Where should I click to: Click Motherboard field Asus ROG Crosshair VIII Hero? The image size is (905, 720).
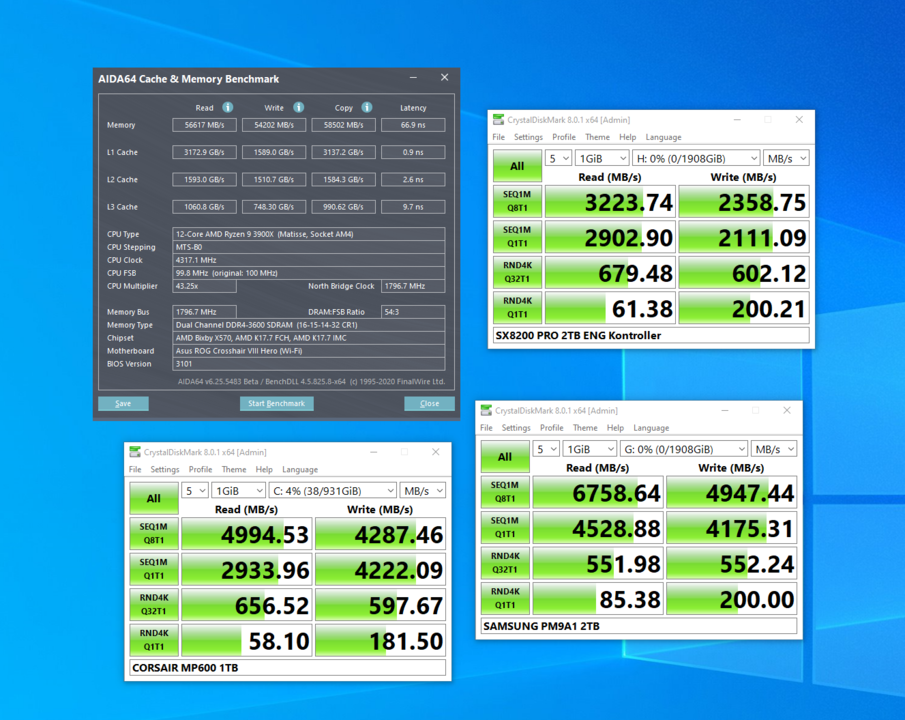(x=309, y=350)
